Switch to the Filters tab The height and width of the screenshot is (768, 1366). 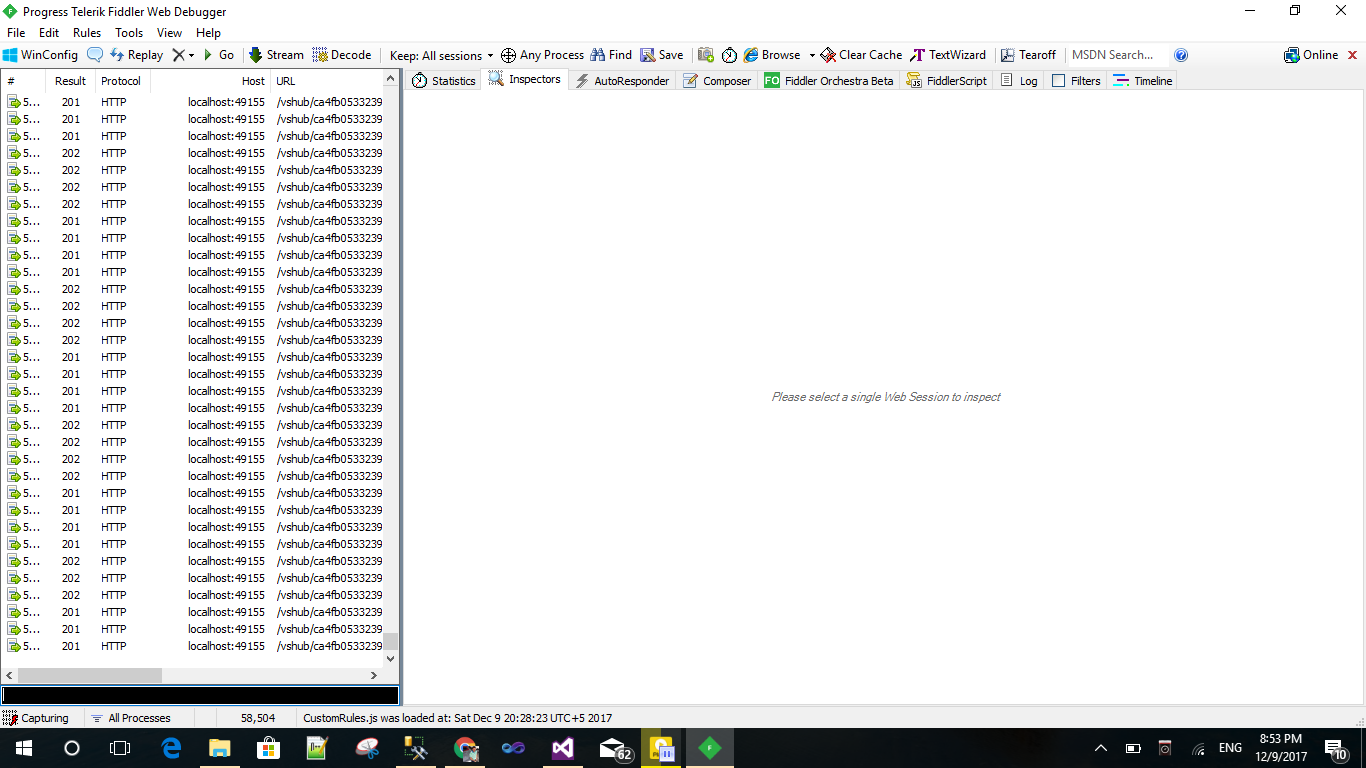click(1076, 81)
